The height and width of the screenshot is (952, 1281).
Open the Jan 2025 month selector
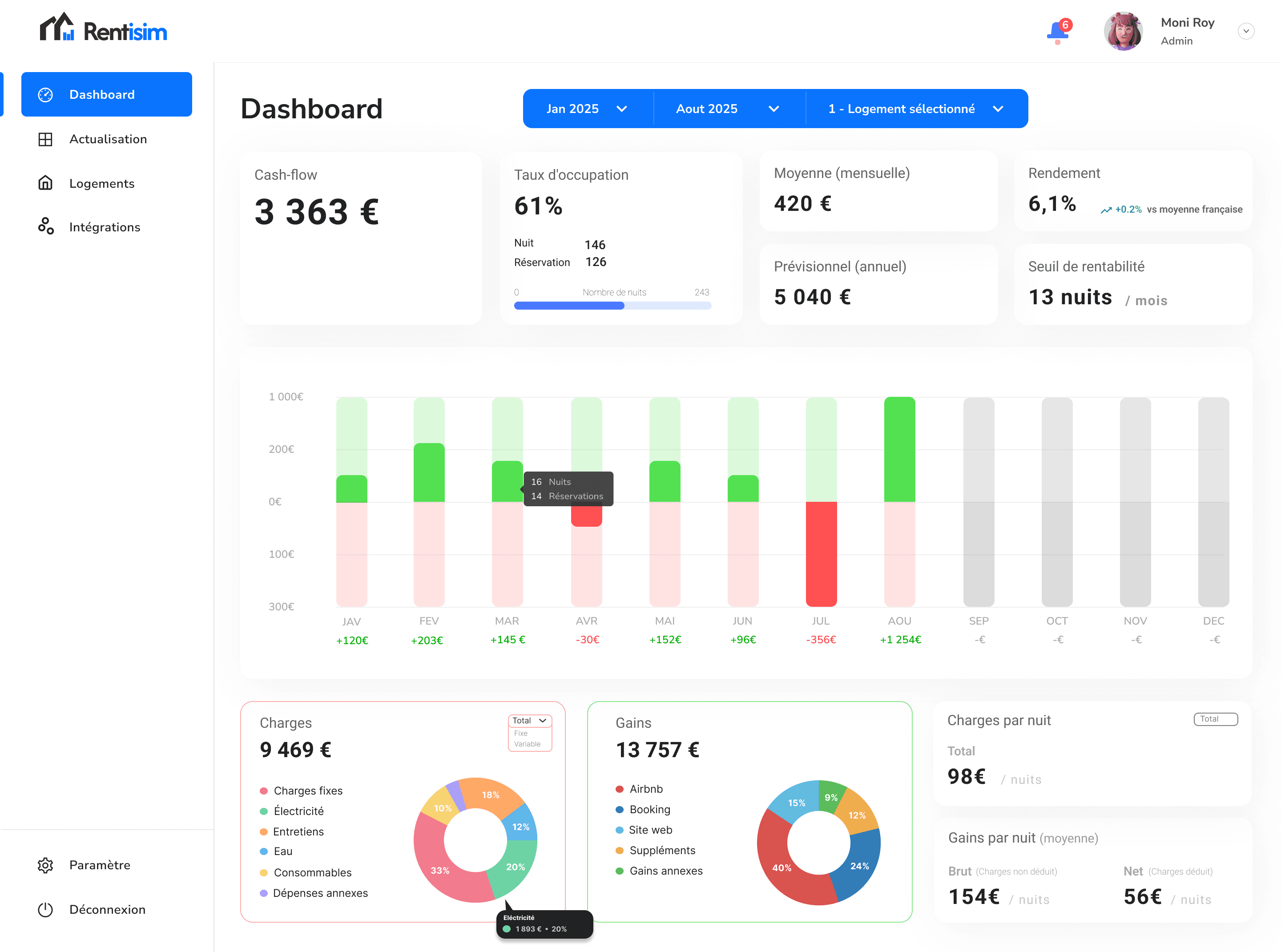point(587,109)
